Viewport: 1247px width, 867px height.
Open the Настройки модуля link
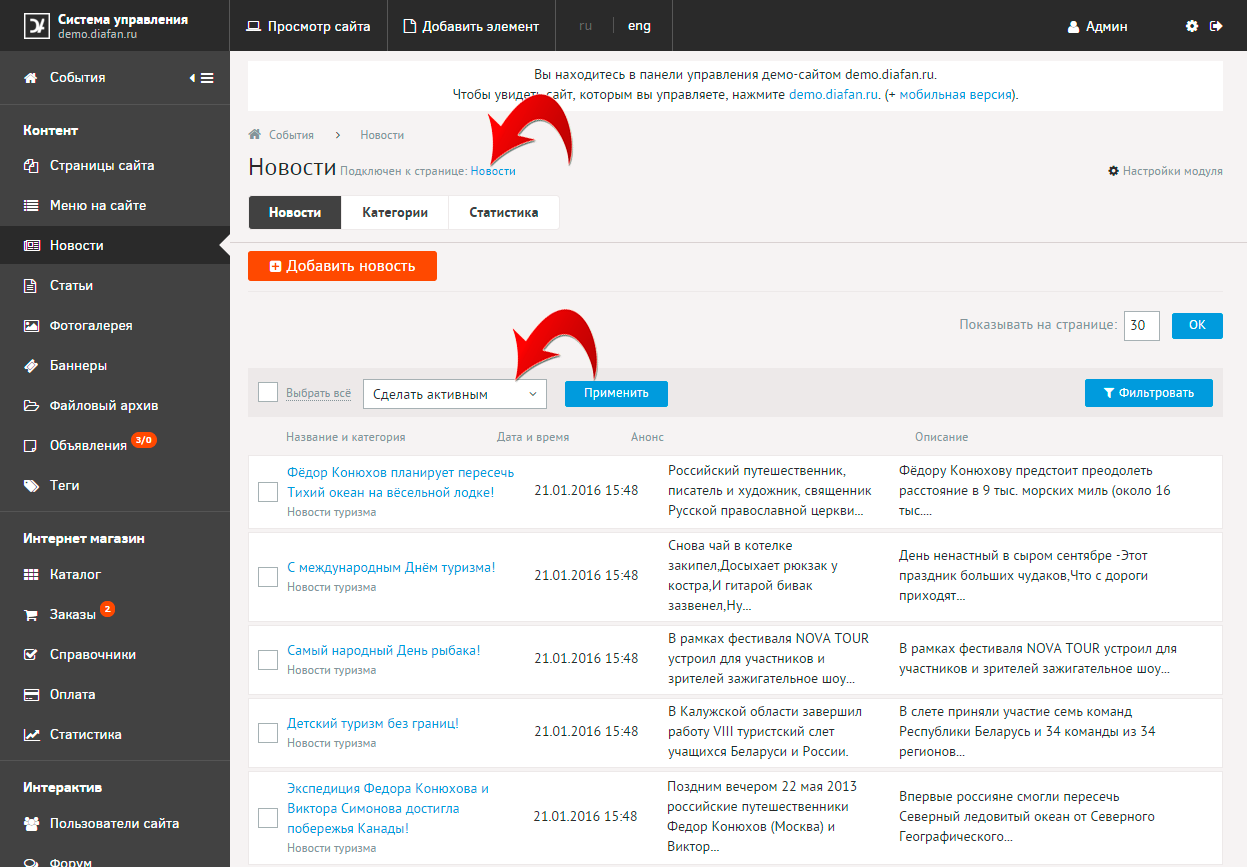pos(1165,171)
